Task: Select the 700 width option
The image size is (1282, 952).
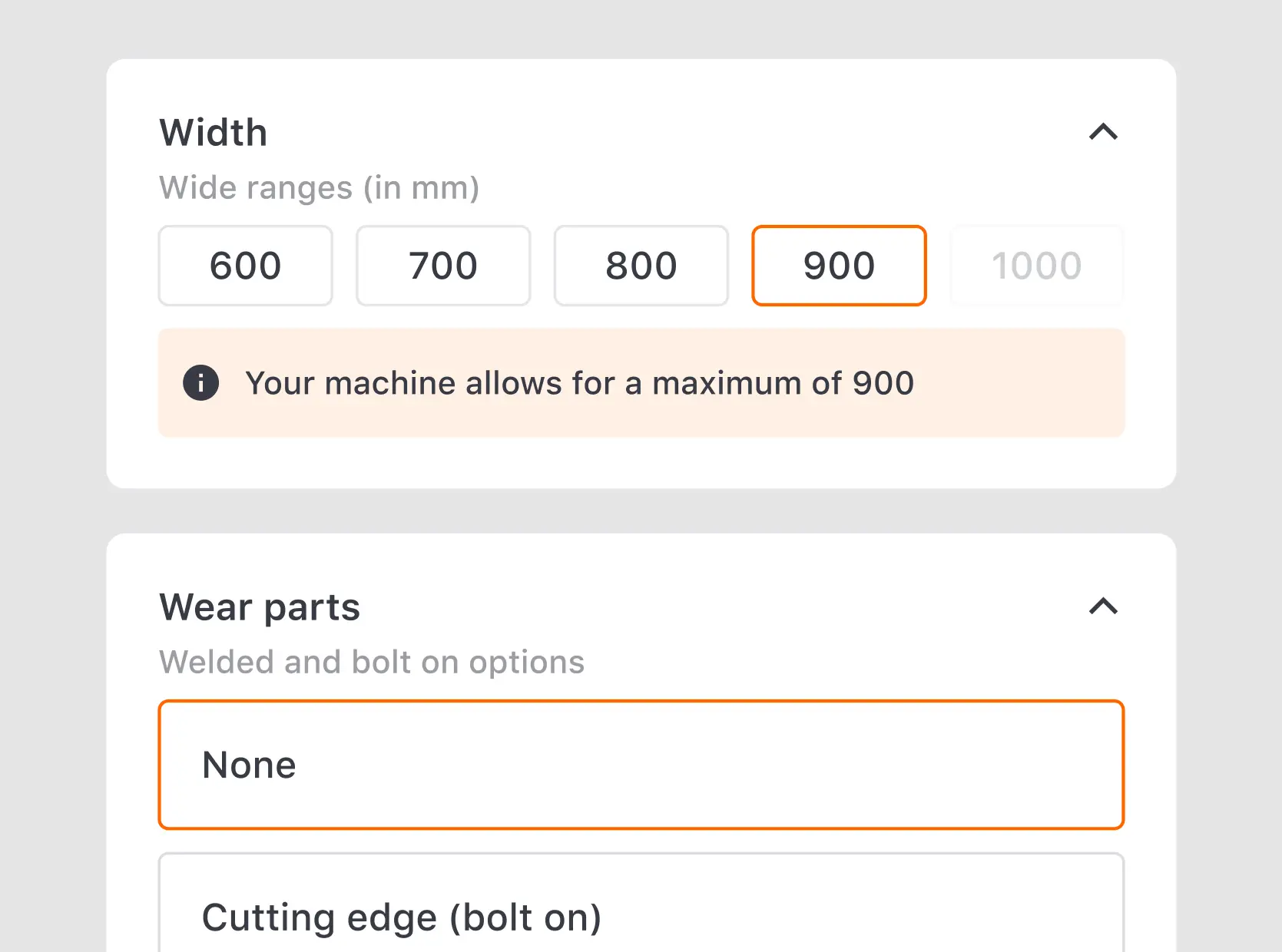Action: click(443, 266)
